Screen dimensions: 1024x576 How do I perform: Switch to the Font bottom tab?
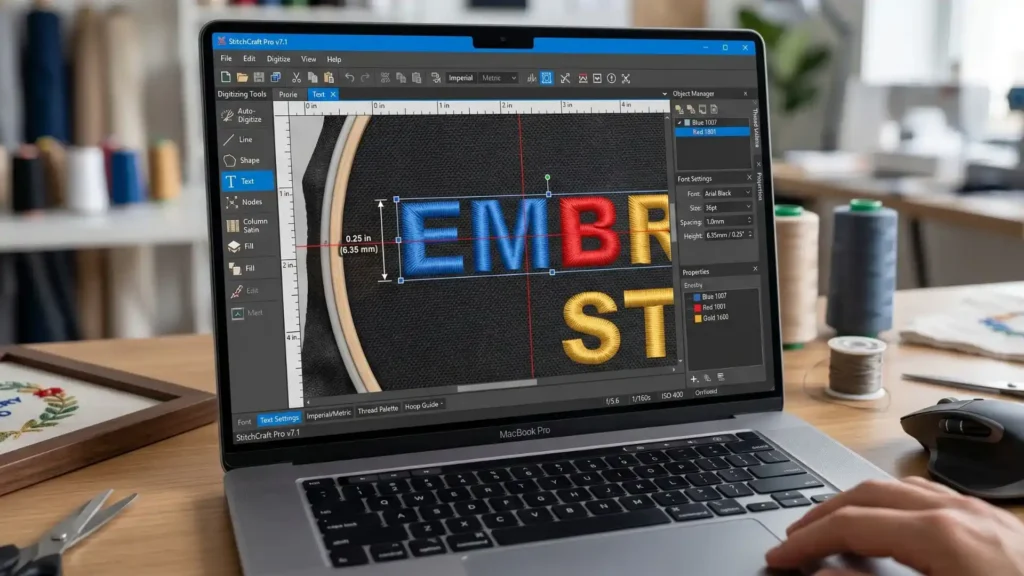click(x=244, y=422)
